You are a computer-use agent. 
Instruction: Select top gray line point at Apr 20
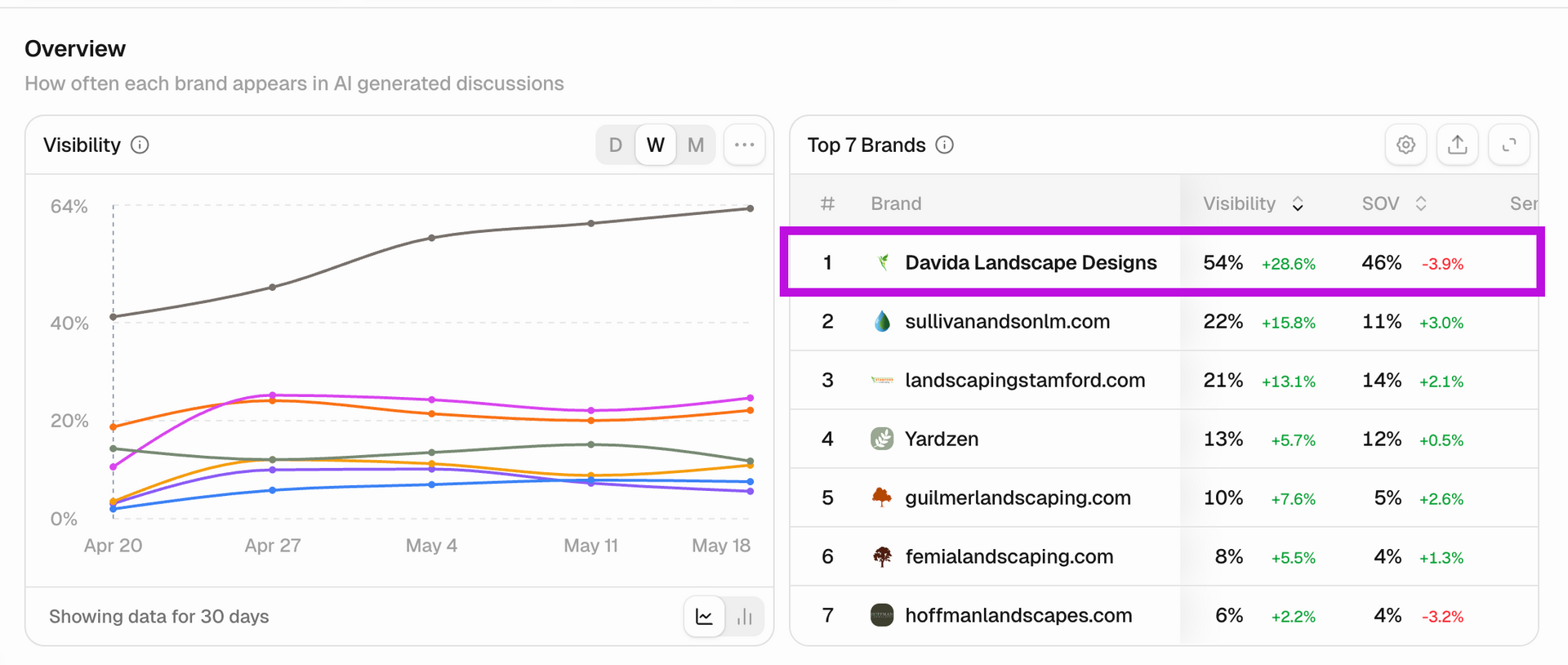(x=114, y=316)
